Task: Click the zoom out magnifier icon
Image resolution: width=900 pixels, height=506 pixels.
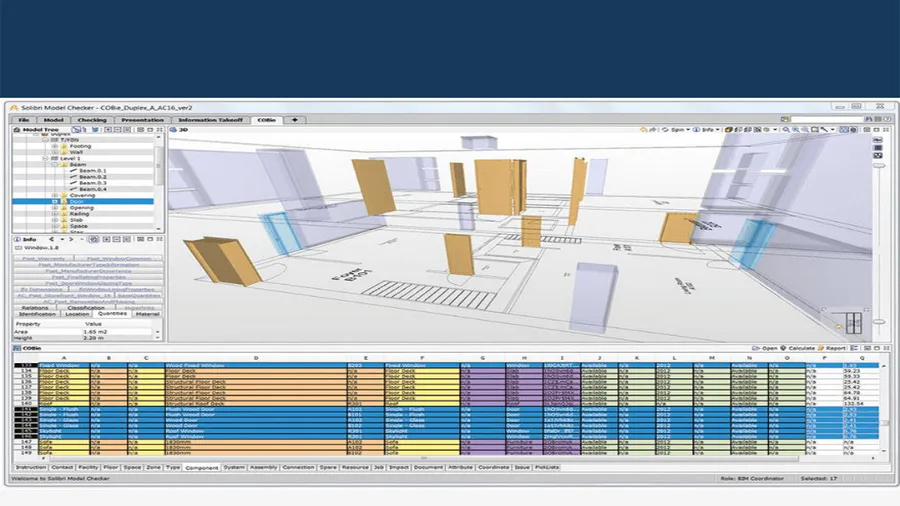Action: [805, 130]
